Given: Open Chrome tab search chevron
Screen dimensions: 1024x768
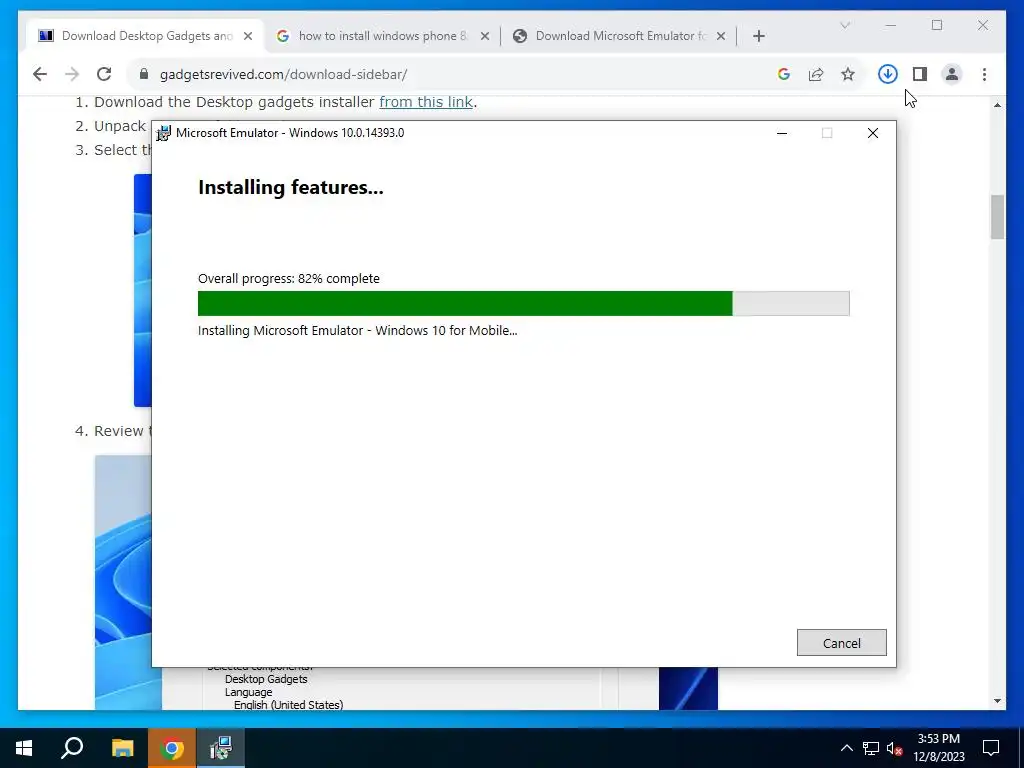Looking at the screenshot, I should [844, 25].
